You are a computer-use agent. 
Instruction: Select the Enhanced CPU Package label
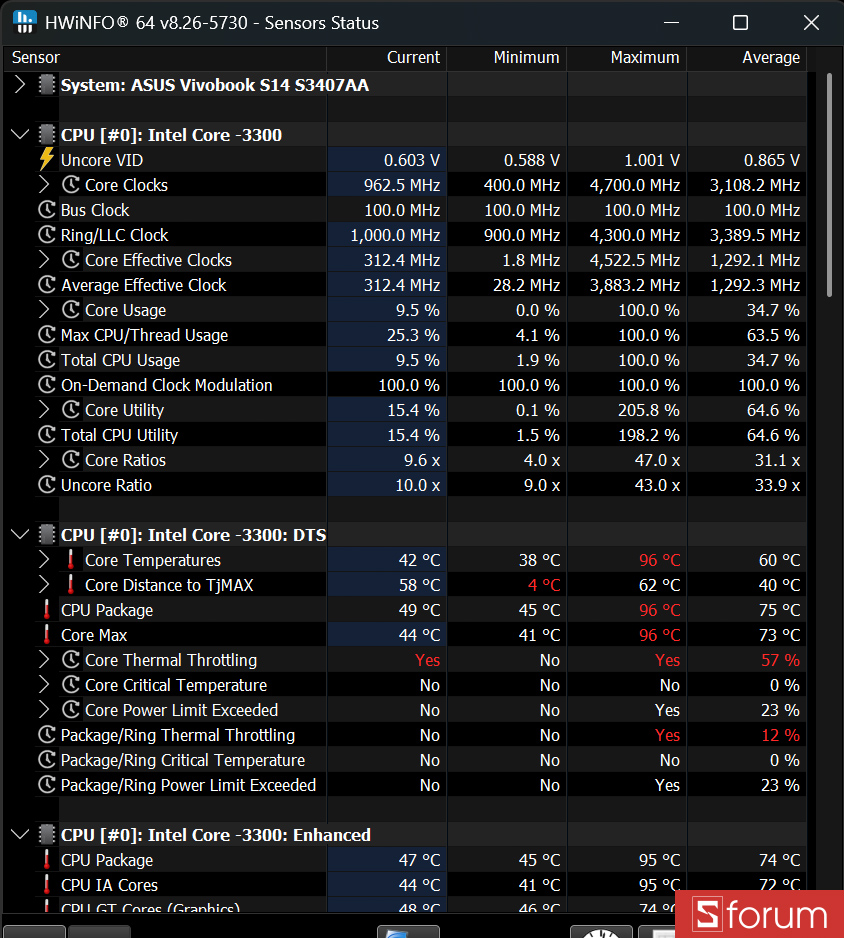coord(107,860)
